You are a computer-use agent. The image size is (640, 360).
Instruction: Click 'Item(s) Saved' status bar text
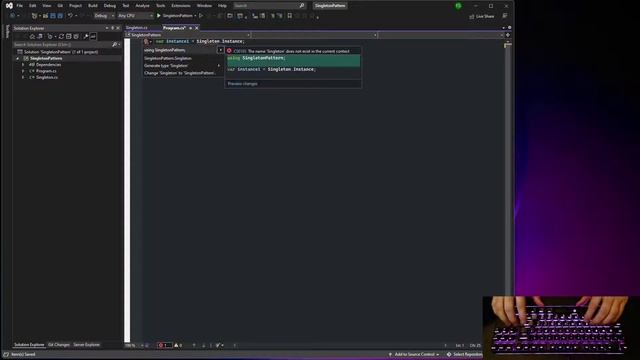(x=23, y=354)
